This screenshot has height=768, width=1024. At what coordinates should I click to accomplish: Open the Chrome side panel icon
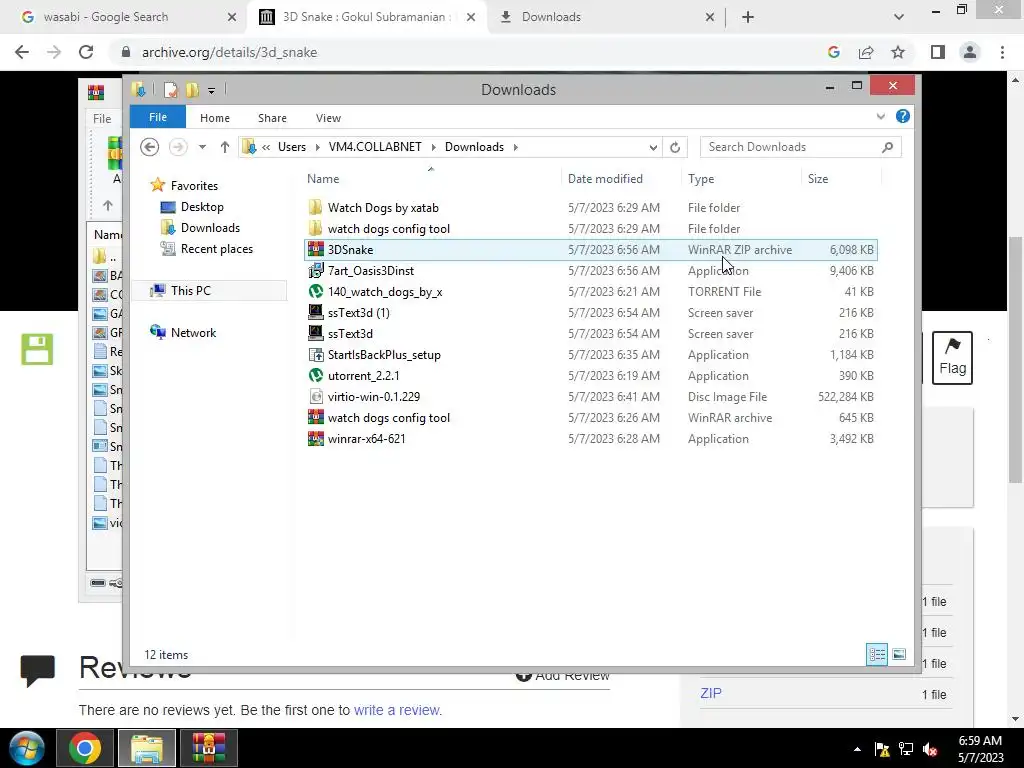pyautogui.click(x=938, y=52)
